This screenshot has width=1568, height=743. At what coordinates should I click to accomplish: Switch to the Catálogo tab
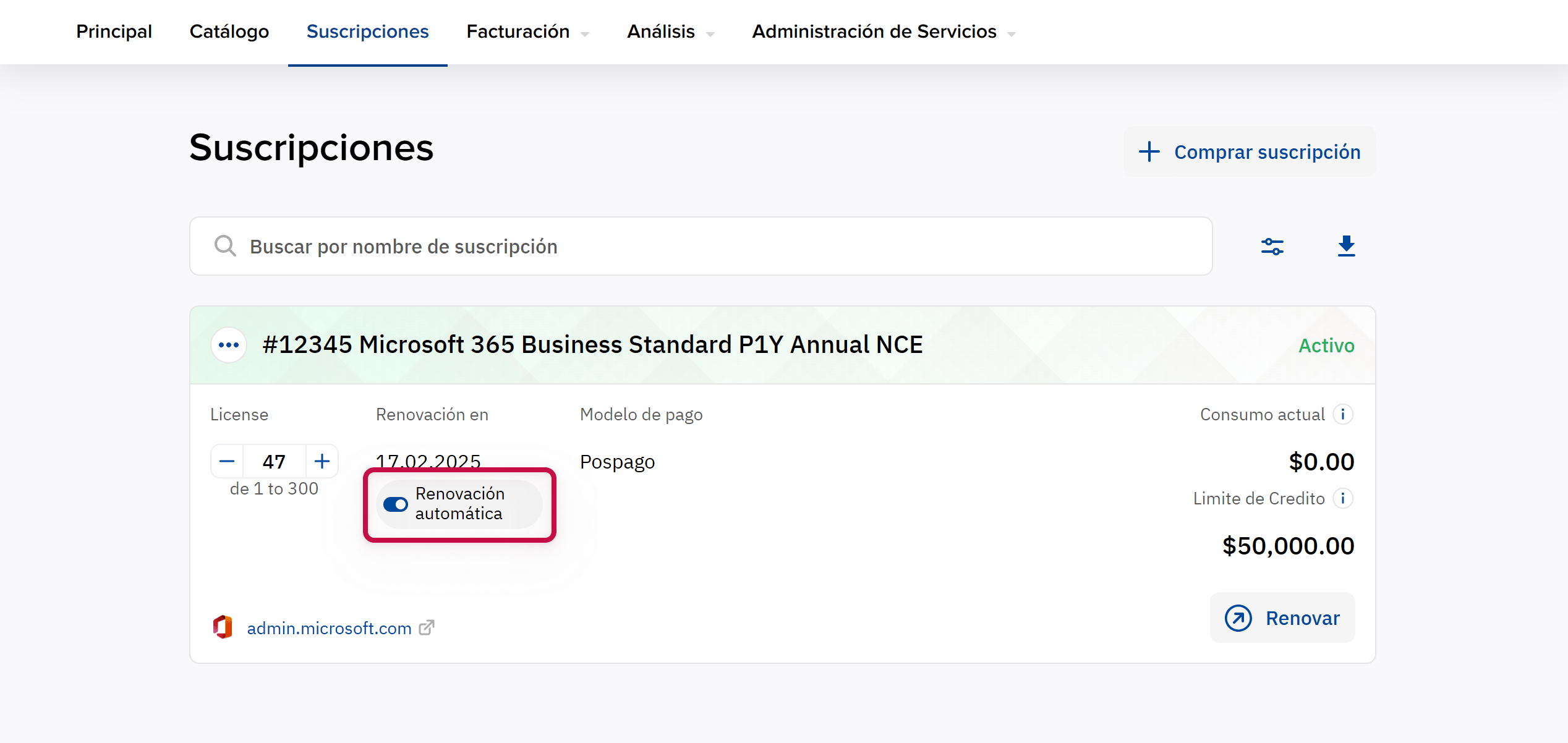coord(229,32)
